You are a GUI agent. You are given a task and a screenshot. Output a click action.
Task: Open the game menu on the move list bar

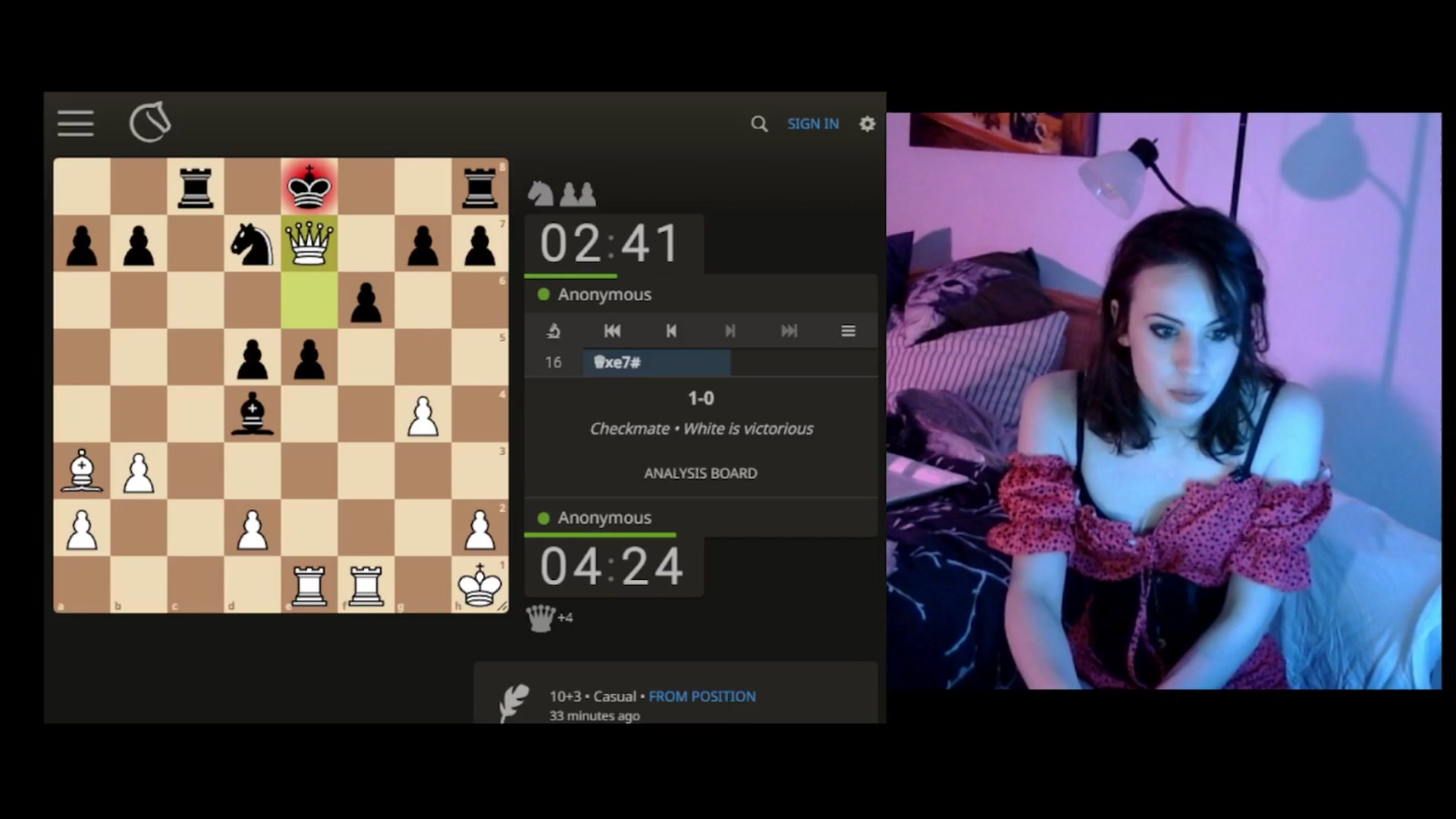point(848,331)
